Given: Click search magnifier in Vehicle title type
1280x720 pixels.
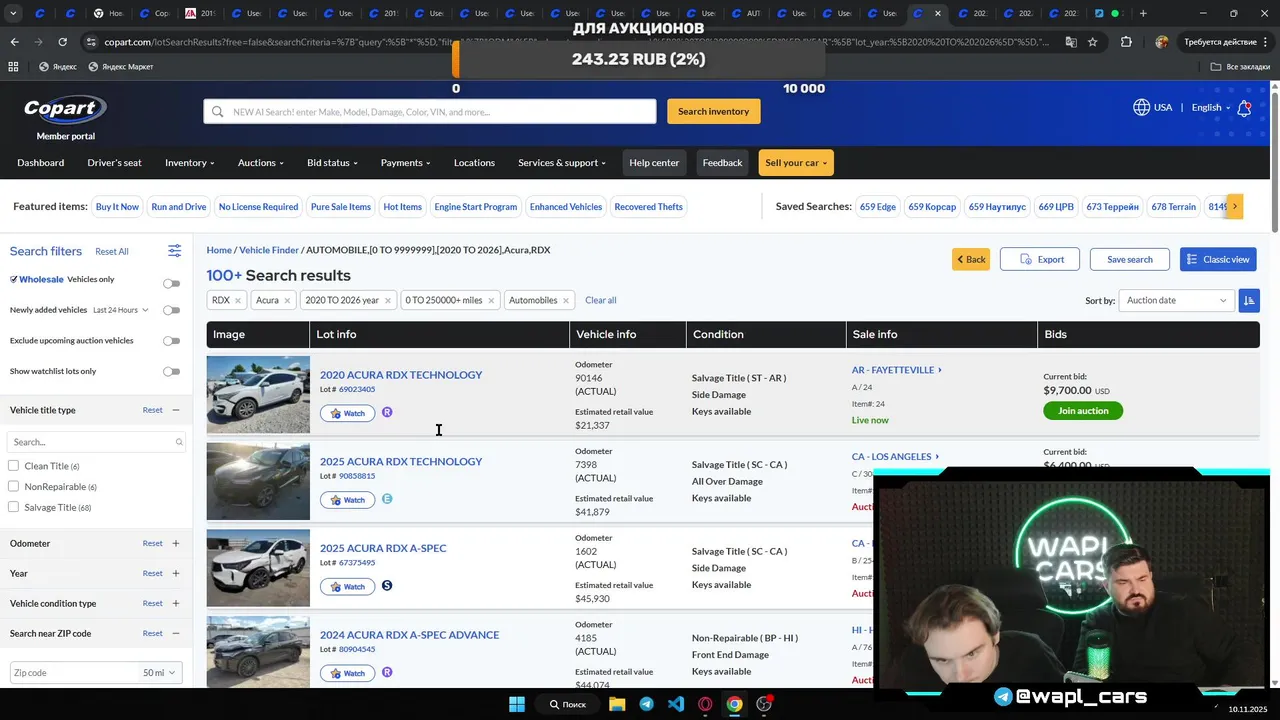Looking at the screenshot, I should click(x=179, y=442).
